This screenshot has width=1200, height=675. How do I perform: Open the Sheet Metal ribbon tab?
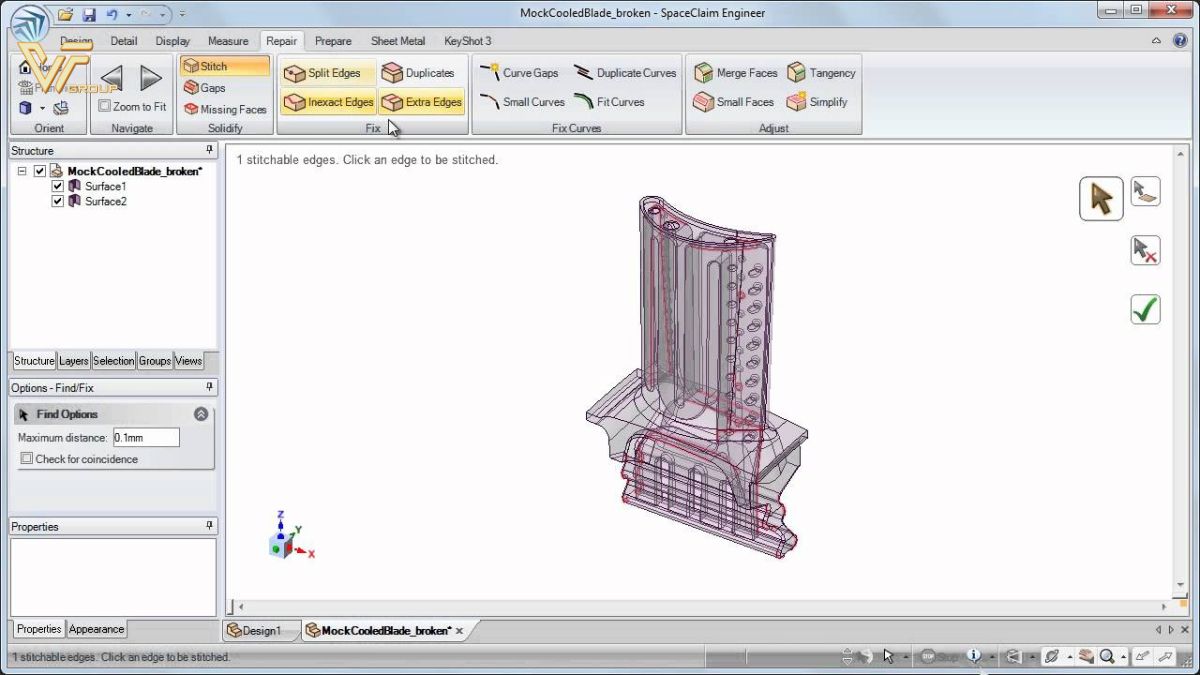(x=398, y=41)
